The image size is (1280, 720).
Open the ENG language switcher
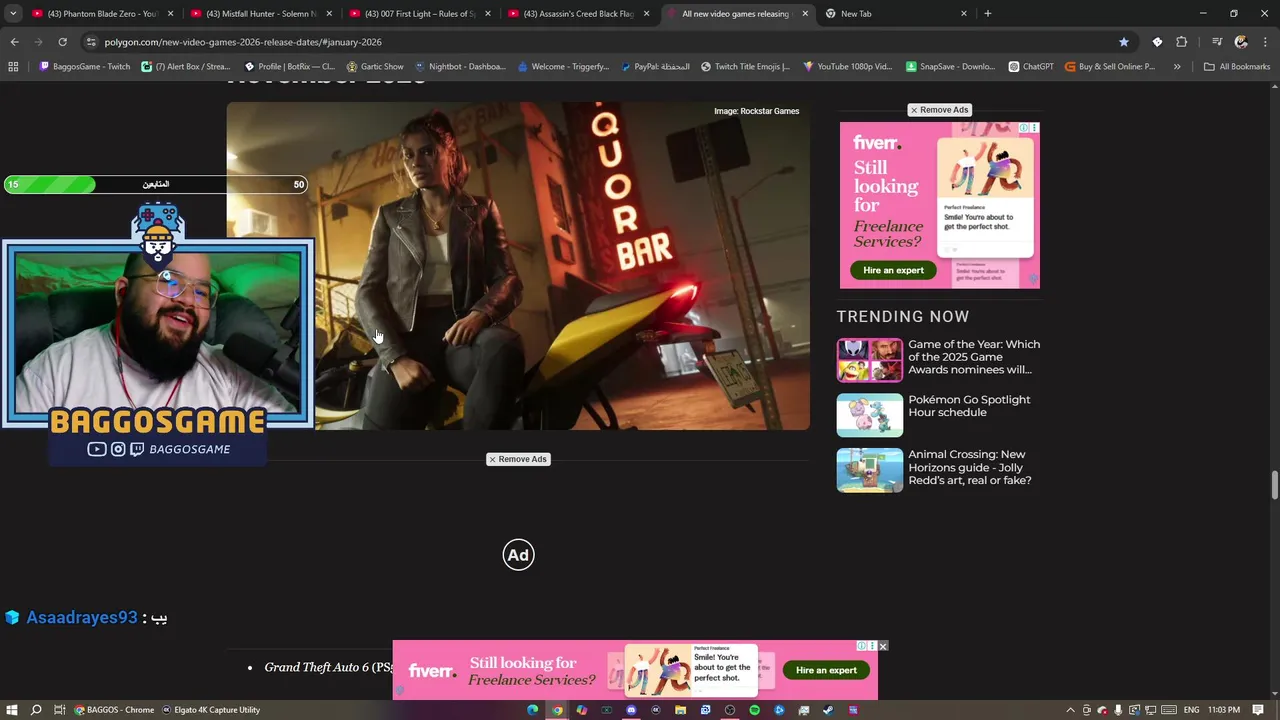click(x=1191, y=710)
